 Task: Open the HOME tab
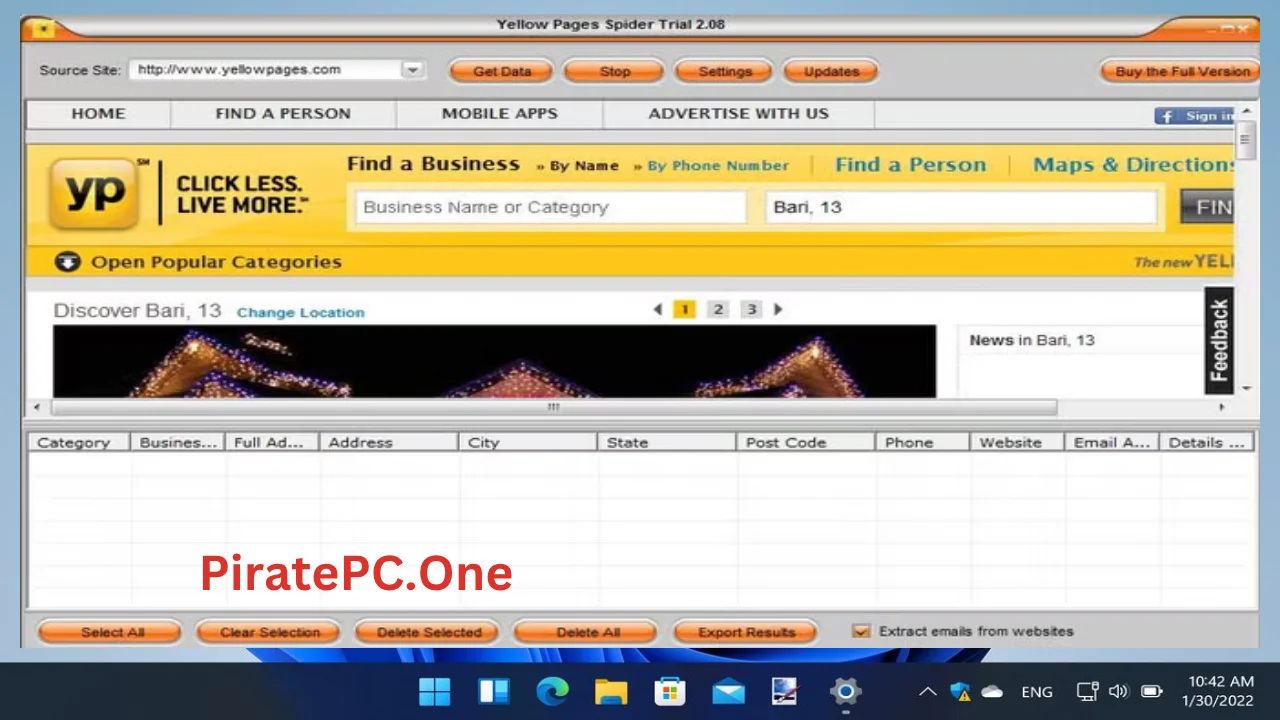pos(98,113)
